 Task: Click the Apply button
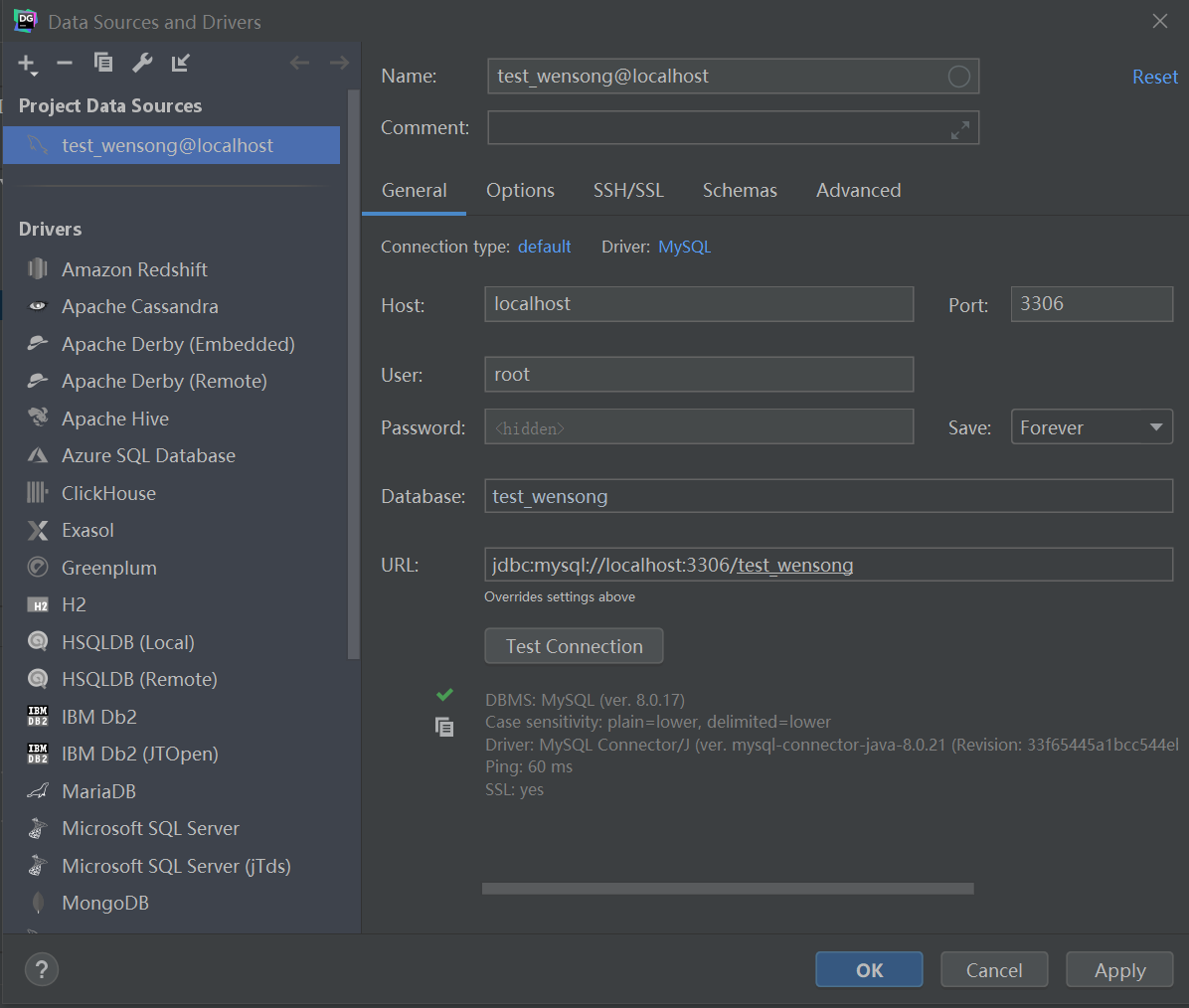click(1119, 970)
